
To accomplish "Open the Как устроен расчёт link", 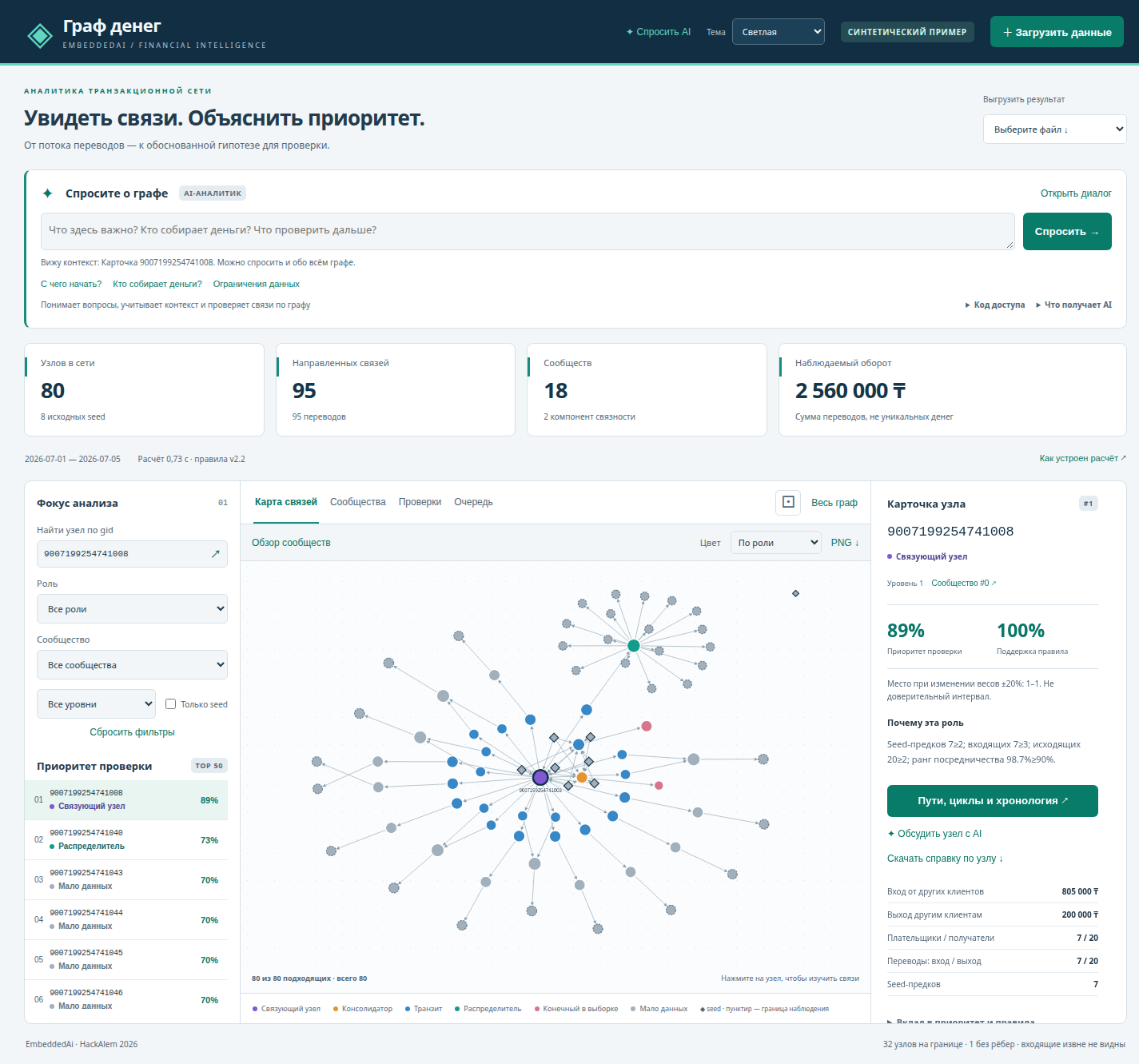I will [x=1082, y=458].
